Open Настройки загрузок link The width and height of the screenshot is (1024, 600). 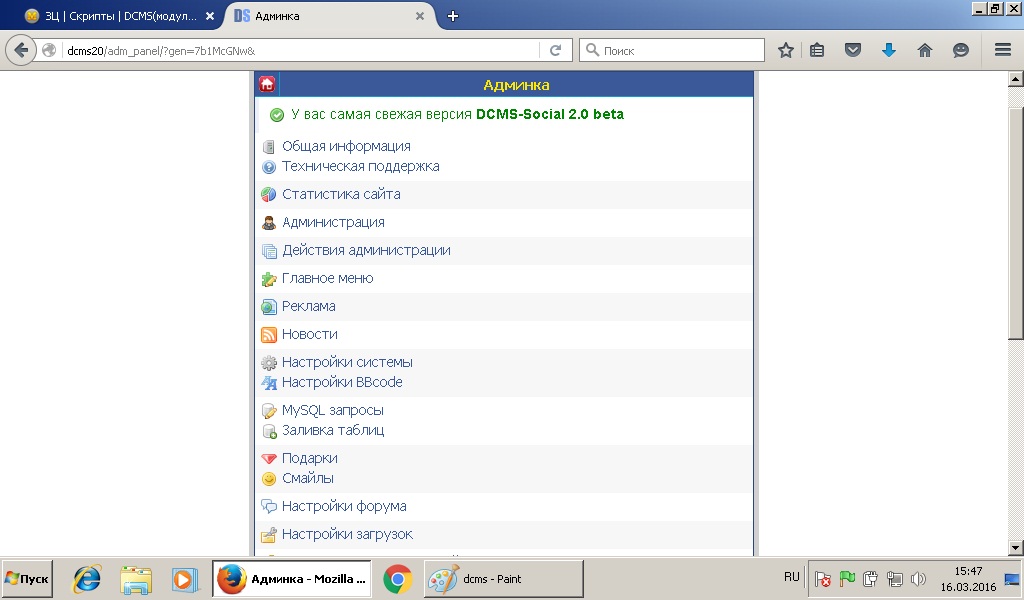click(x=347, y=534)
